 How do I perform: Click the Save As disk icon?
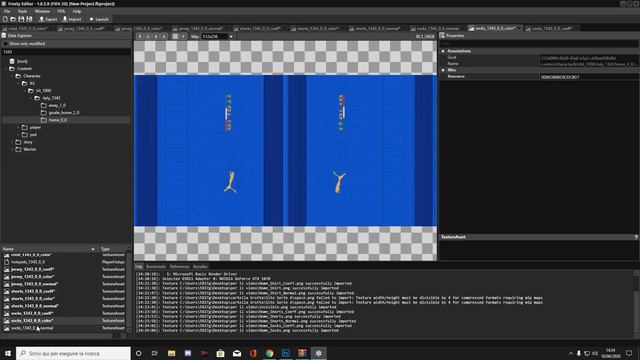[29, 19]
